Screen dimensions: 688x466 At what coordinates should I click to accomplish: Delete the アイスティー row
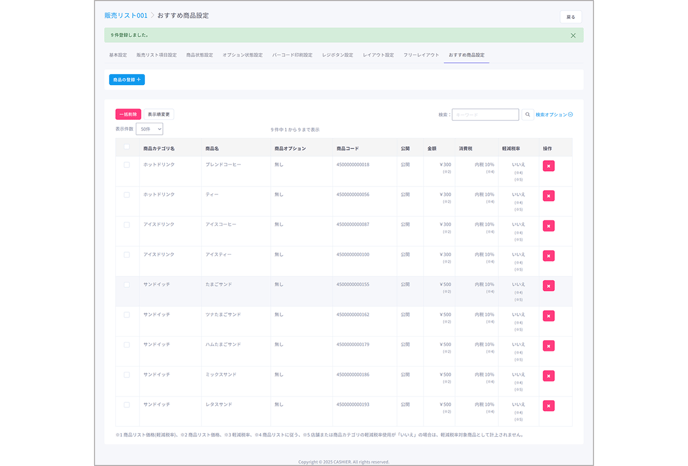(x=548, y=256)
